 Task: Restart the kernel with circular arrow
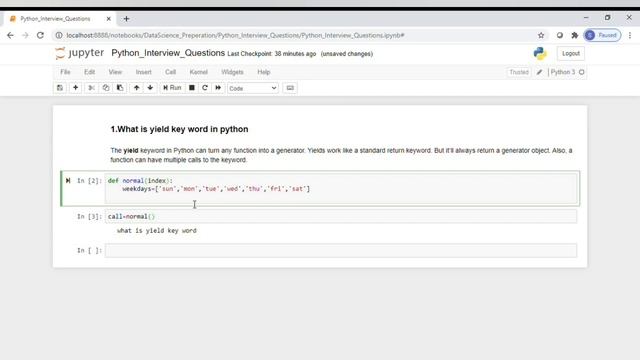[205, 88]
